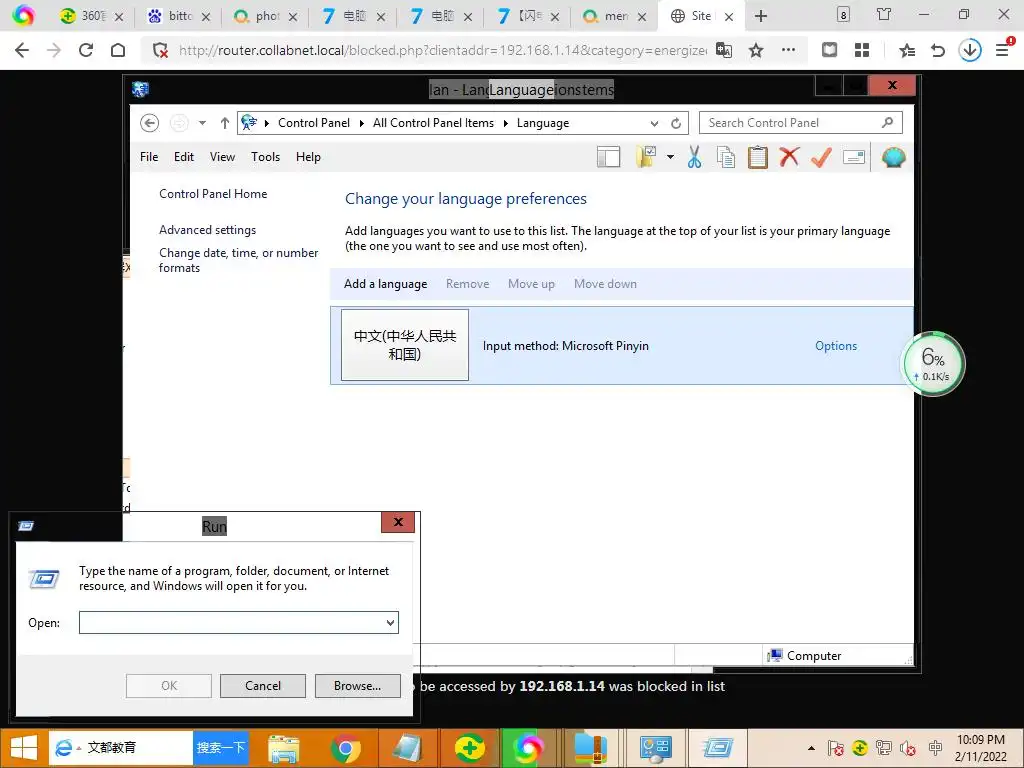1024x768 pixels.
Task: Open Control Panel Home link
Action: [213, 194]
